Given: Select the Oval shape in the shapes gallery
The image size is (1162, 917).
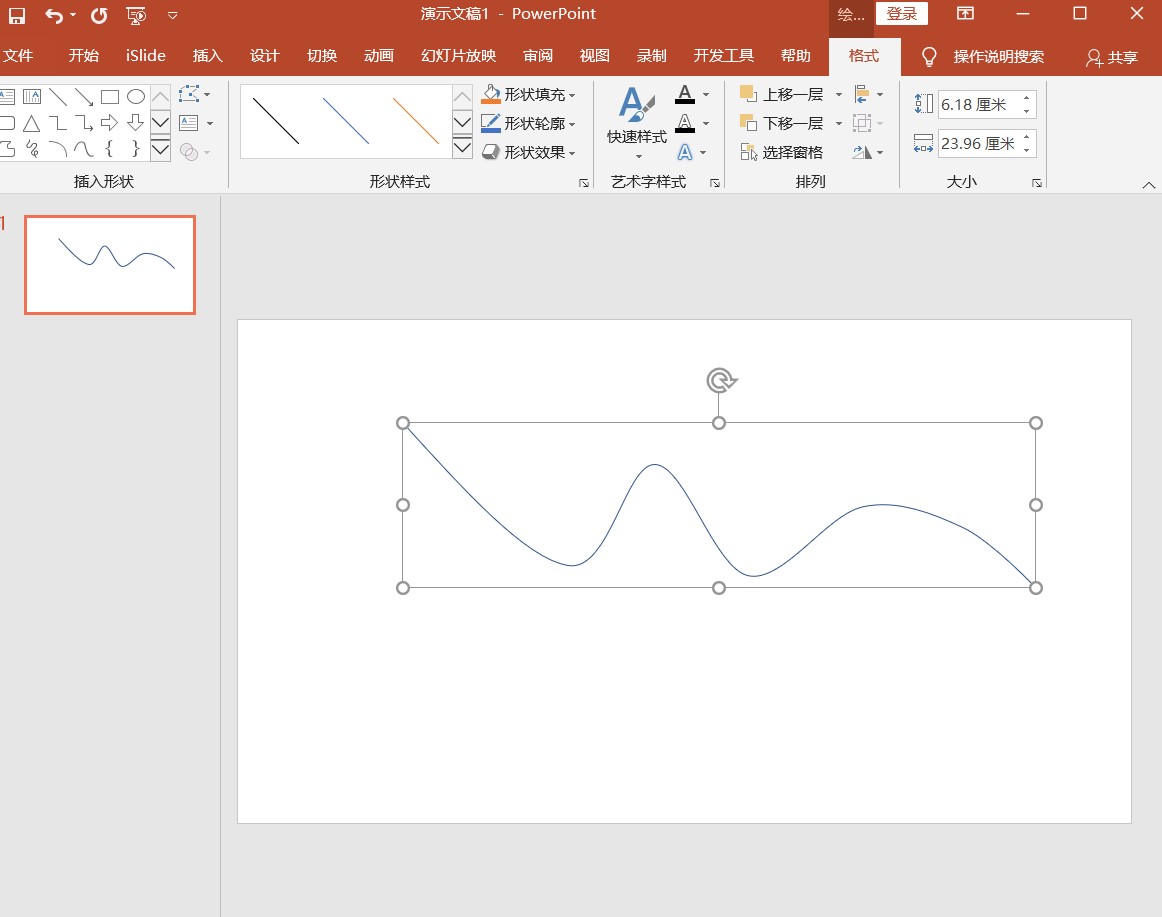Looking at the screenshot, I should [136, 97].
